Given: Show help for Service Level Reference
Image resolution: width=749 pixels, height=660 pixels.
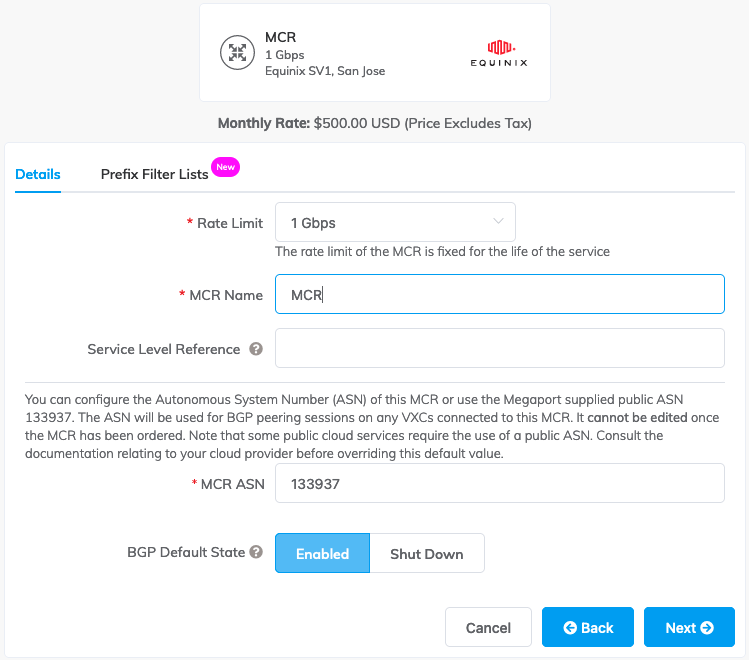Looking at the screenshot, I should pos(256,349).
